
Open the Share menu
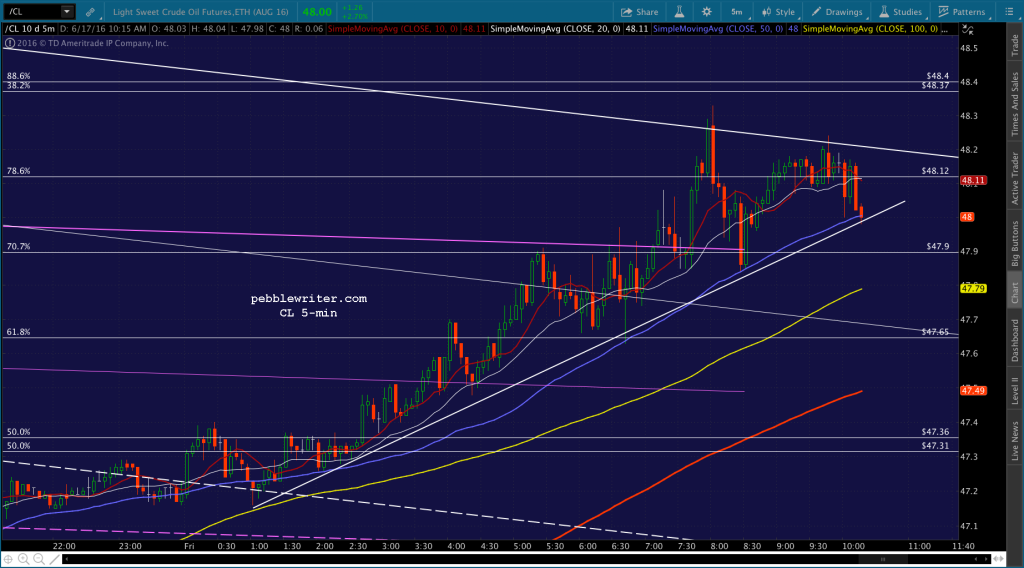639,12
